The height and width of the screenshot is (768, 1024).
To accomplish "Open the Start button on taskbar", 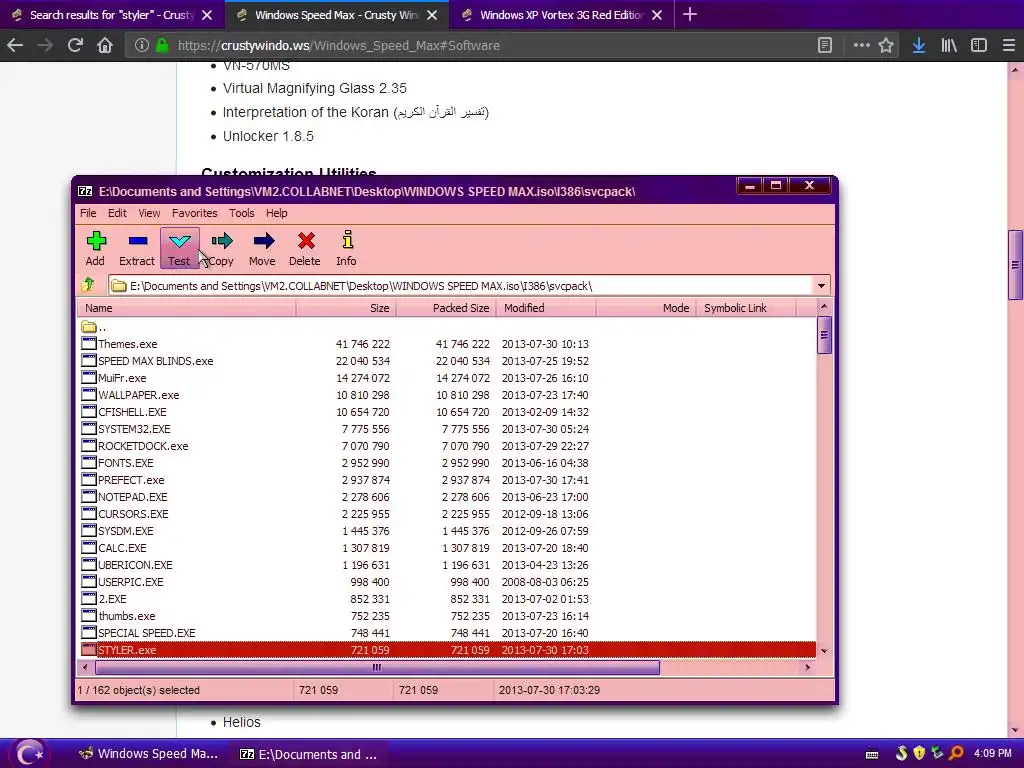I will click(x=29, y=753).
